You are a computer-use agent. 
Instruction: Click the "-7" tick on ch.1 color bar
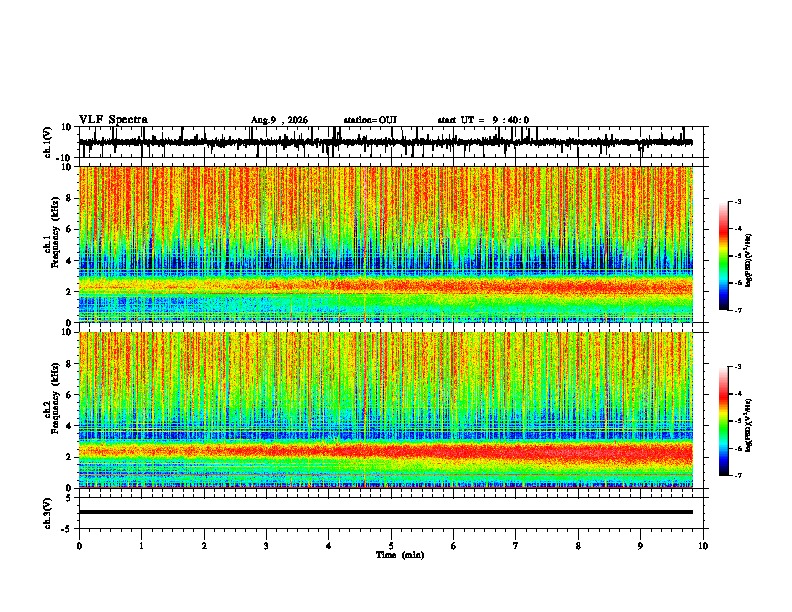(x=738, y=310)
